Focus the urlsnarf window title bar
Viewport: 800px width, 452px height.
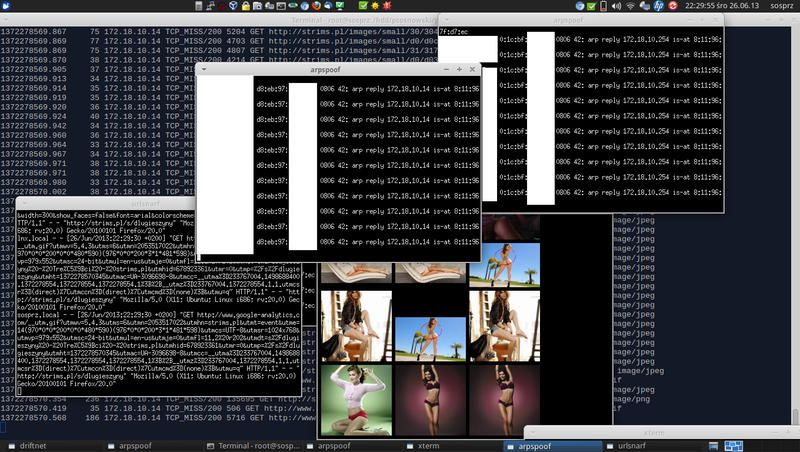coord(106,203)
